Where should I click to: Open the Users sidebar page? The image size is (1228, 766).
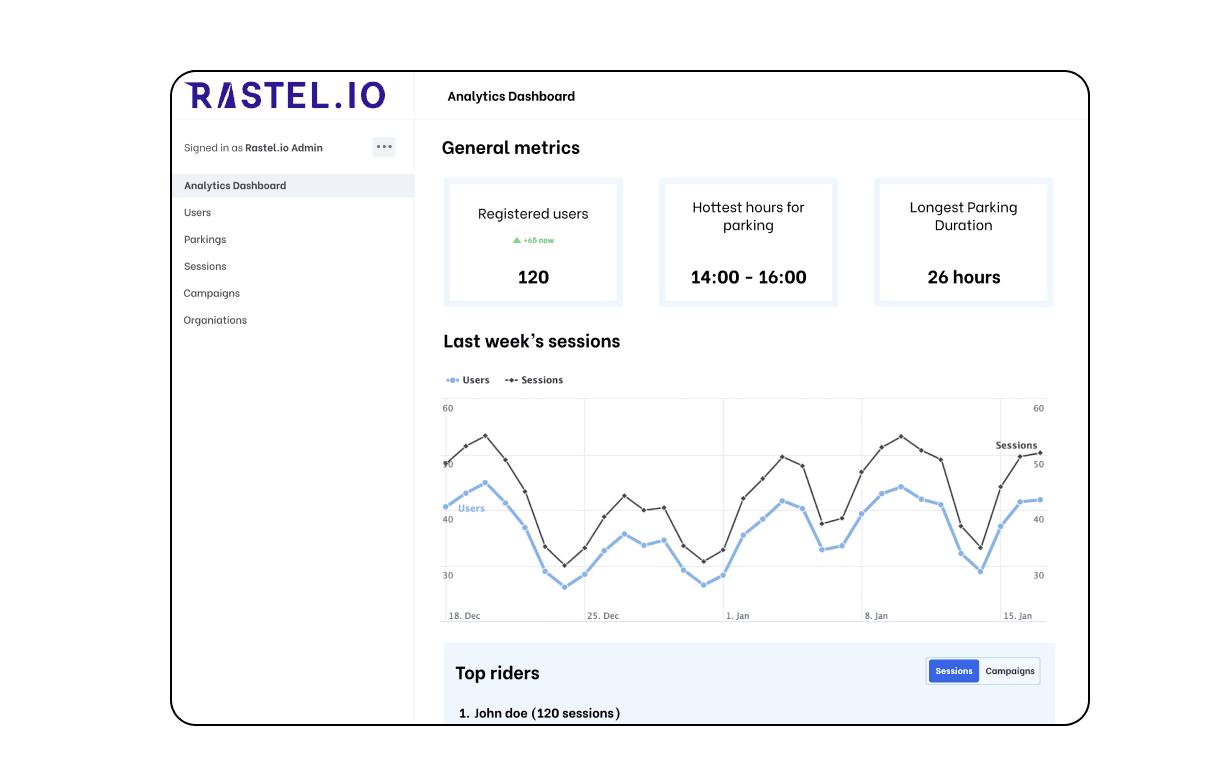(198, 213)
